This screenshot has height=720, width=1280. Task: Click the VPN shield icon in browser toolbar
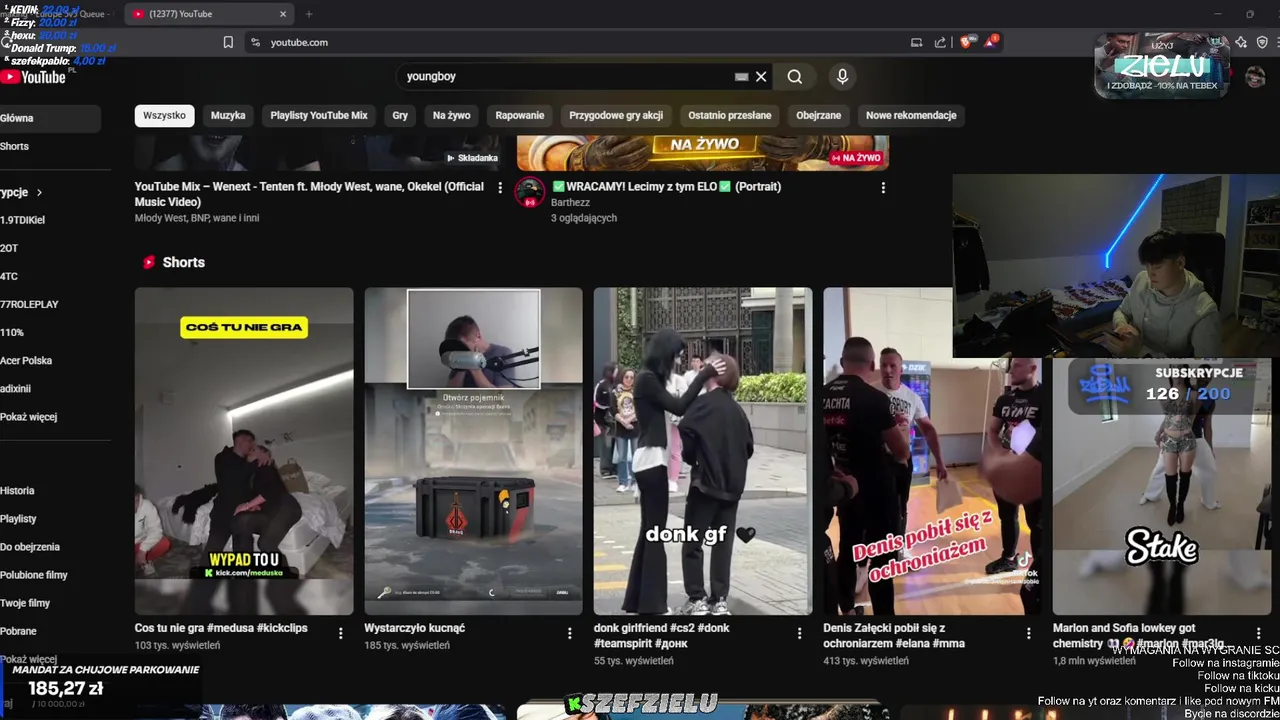click(1262, 42)
